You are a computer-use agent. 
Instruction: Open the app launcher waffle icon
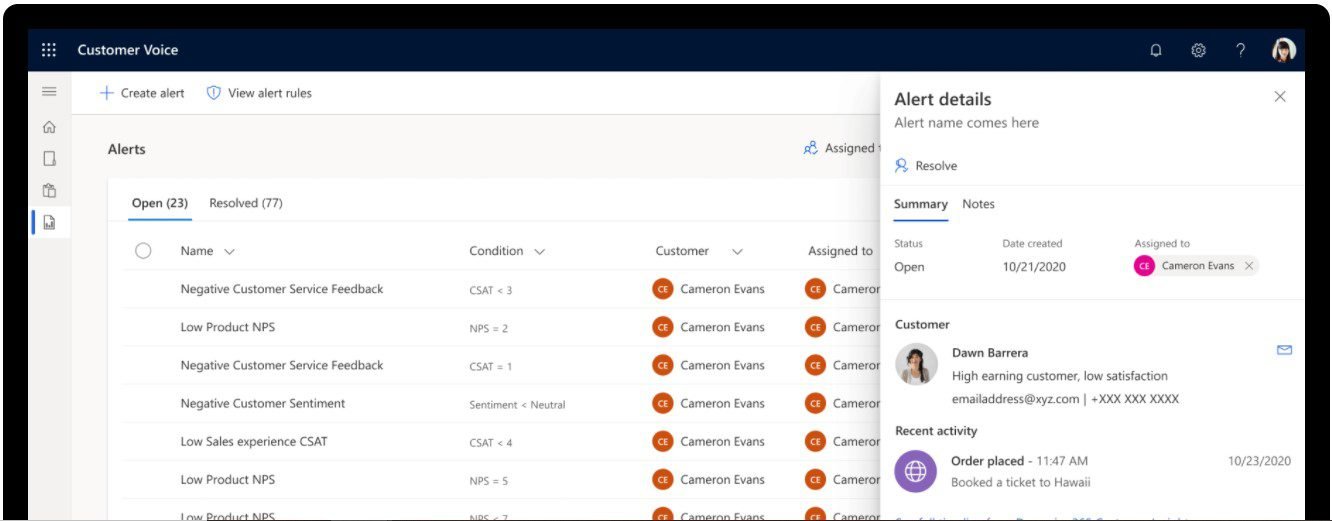(x=49, y=50)
